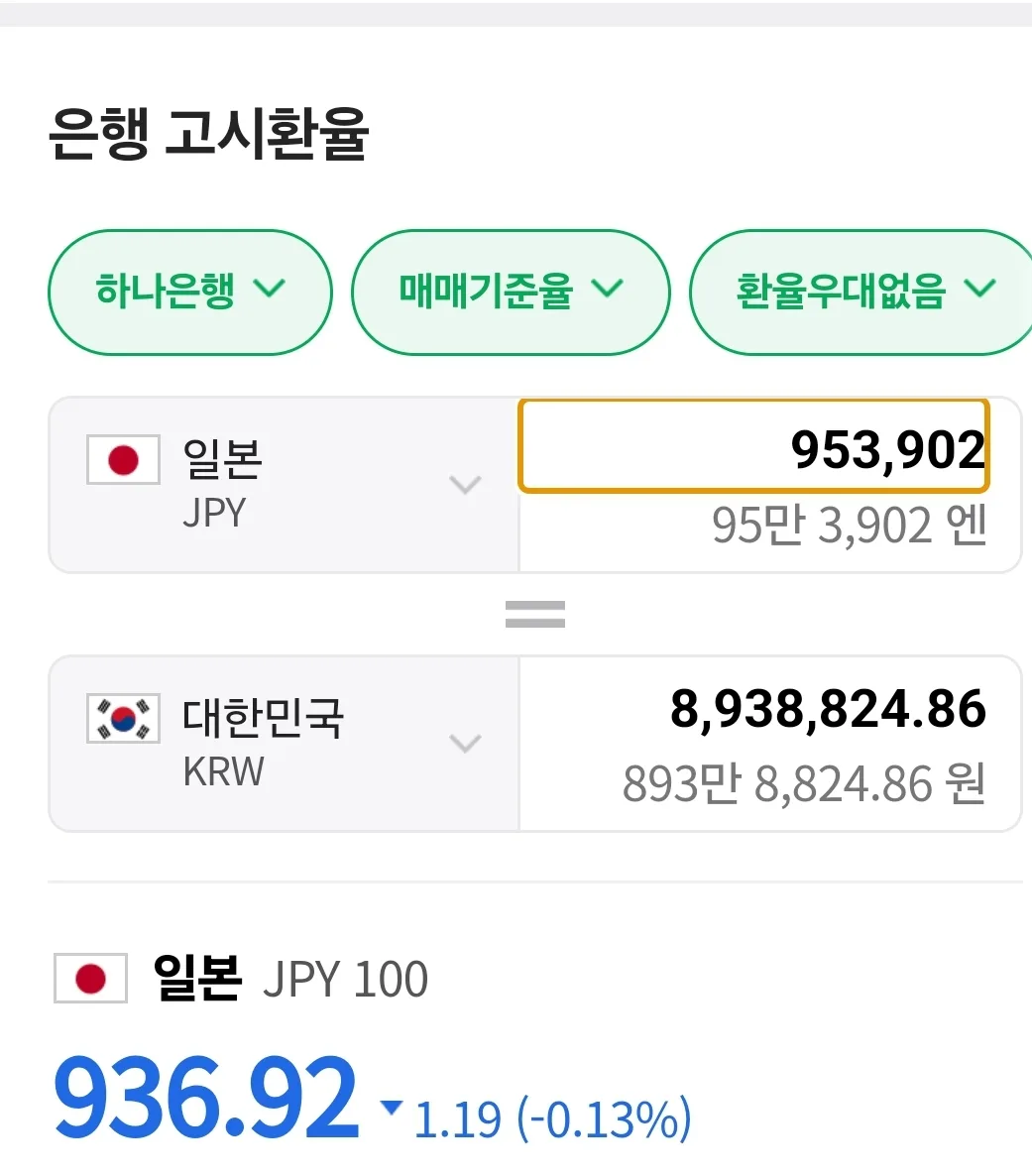Click the blue down-triangle change indicator
The image size is (1032, 1176).
pos(391,1107)
